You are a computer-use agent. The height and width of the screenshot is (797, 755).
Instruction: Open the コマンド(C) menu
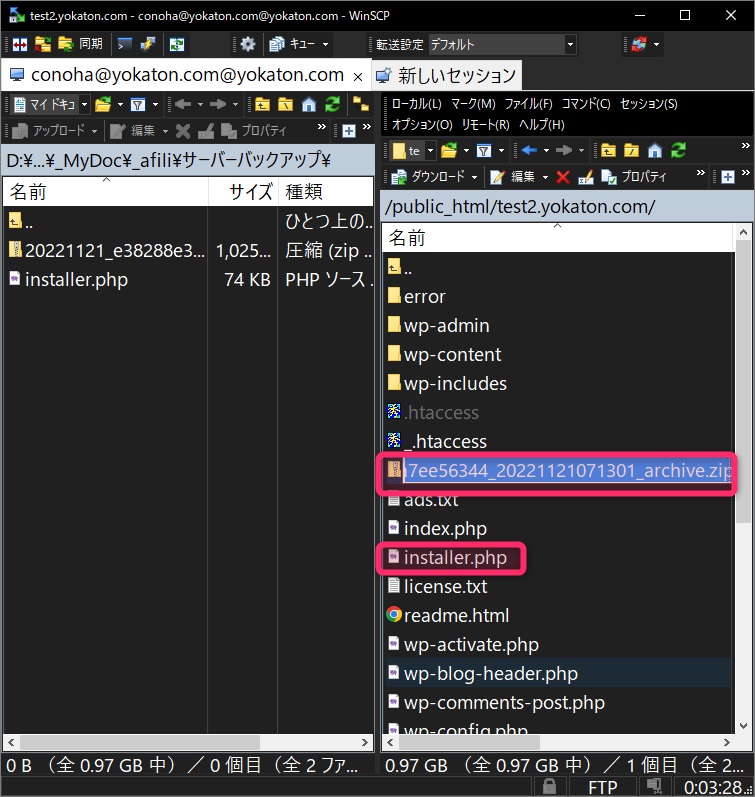tap(585, 104)
